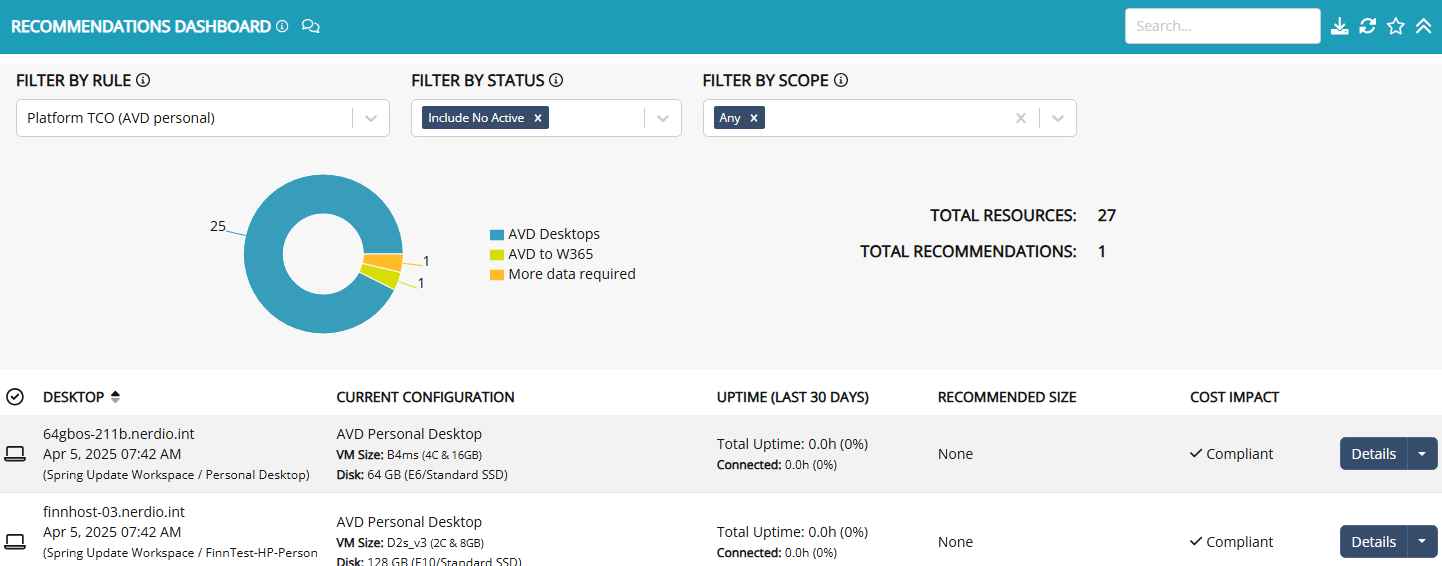
Task: Select the 64gbos-211b.nerdio.int desktop name
Action: click(119, 434)
